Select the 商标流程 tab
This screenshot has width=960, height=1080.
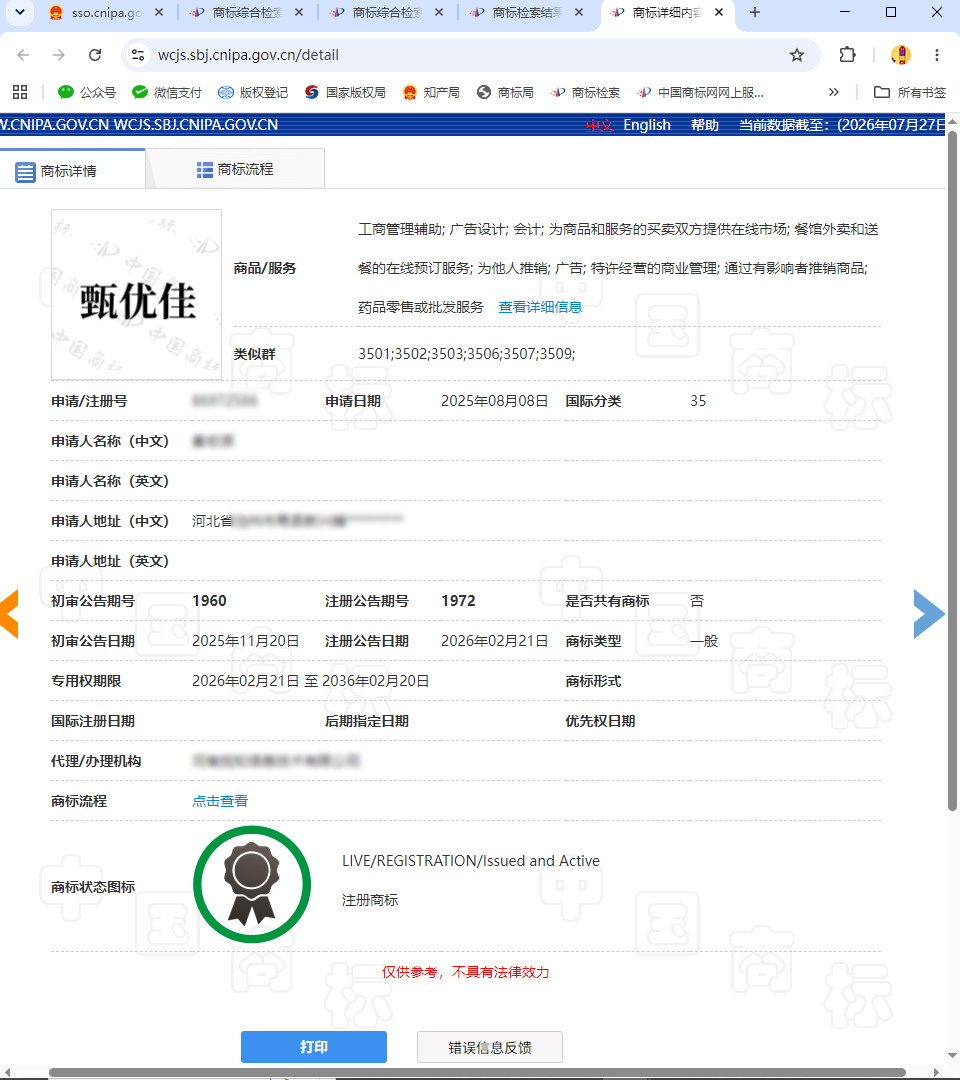[x=235, y=169]
